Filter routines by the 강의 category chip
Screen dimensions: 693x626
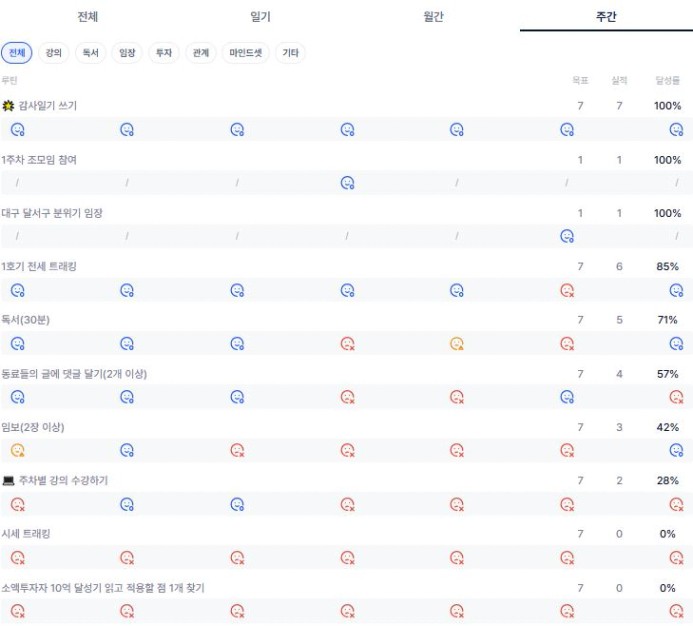(54, 53)
